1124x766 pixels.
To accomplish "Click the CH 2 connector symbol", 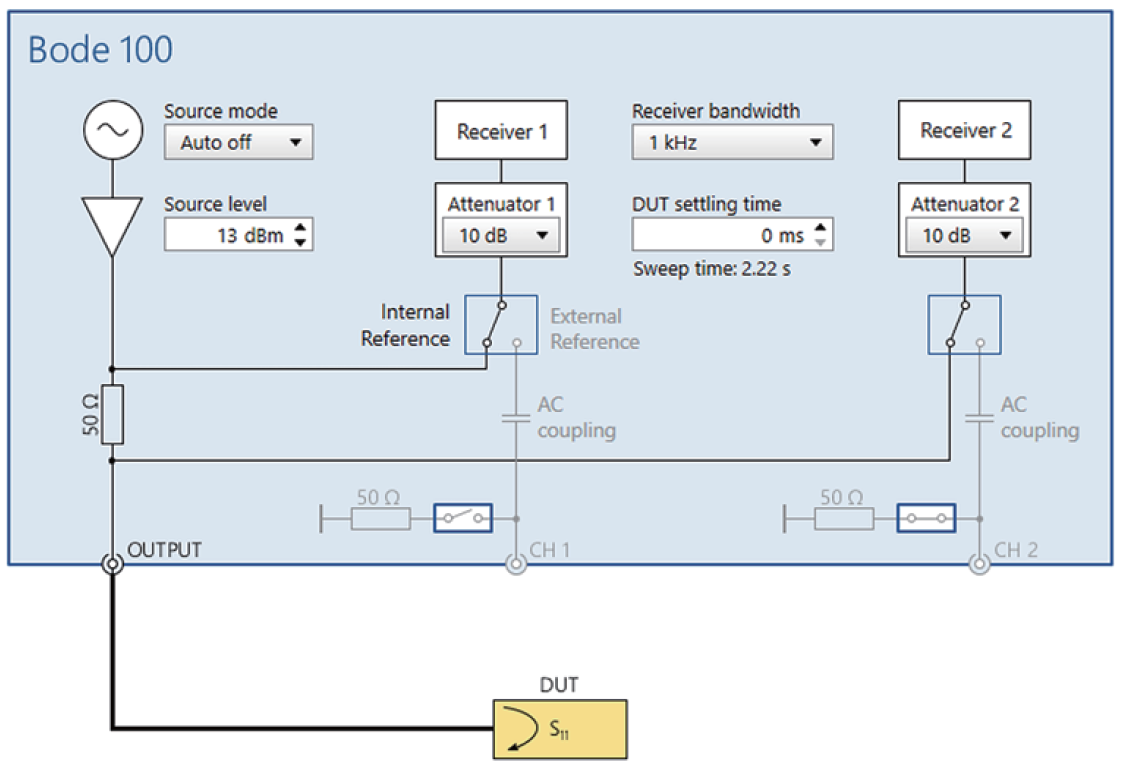I will (x=979, y=564).
